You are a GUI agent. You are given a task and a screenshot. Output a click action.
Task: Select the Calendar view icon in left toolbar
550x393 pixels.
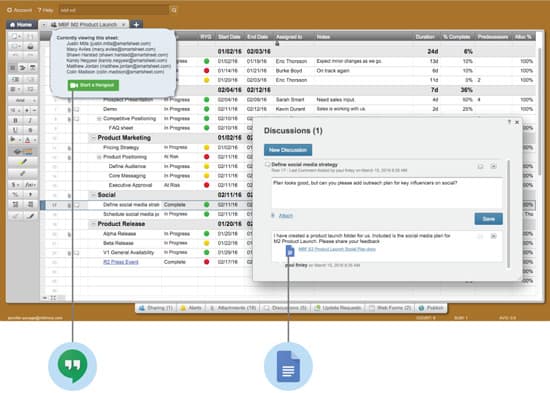coord(32,68)
